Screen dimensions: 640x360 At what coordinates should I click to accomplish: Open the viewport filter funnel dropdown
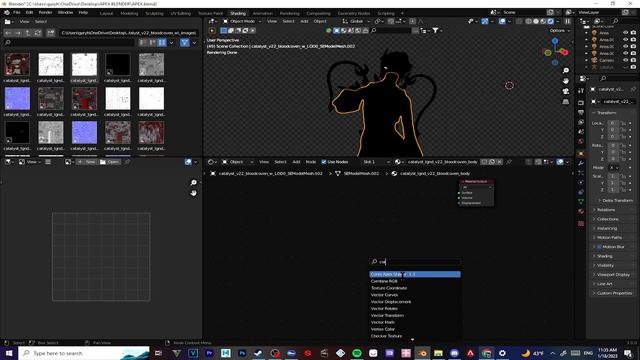(437, 31)
